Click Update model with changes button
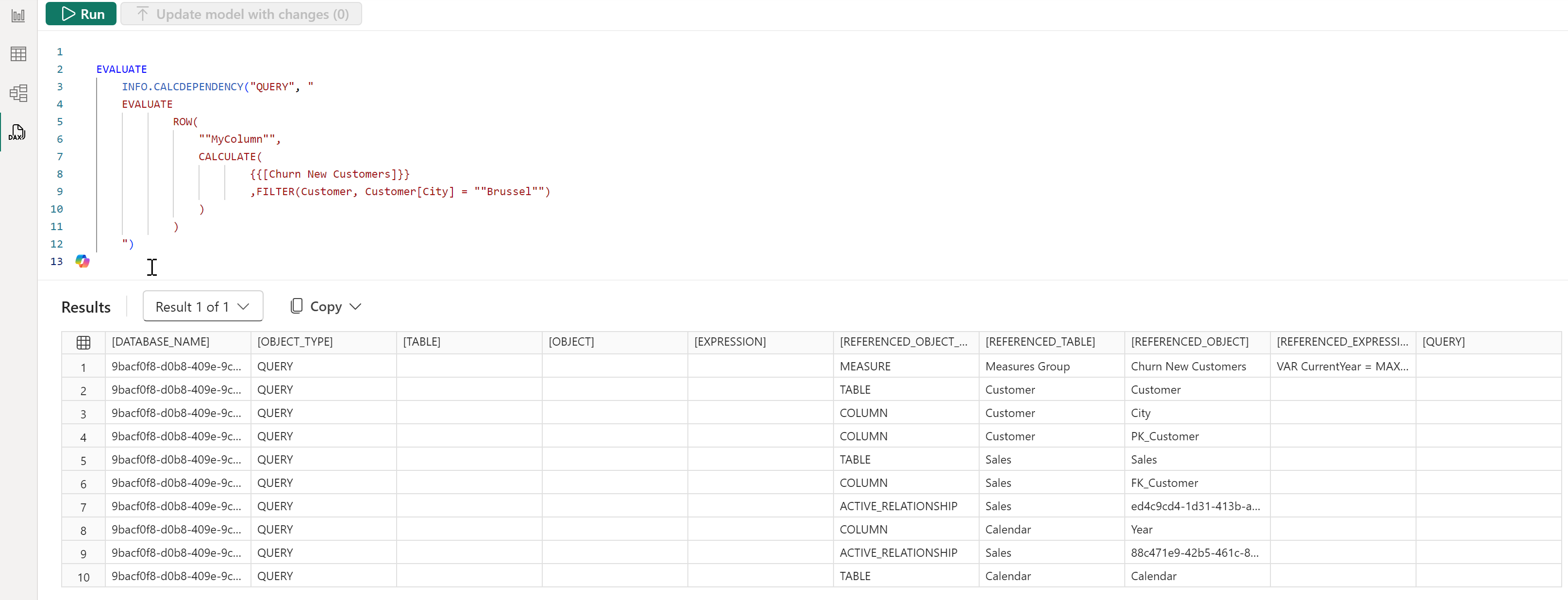 tap(241, 14)
